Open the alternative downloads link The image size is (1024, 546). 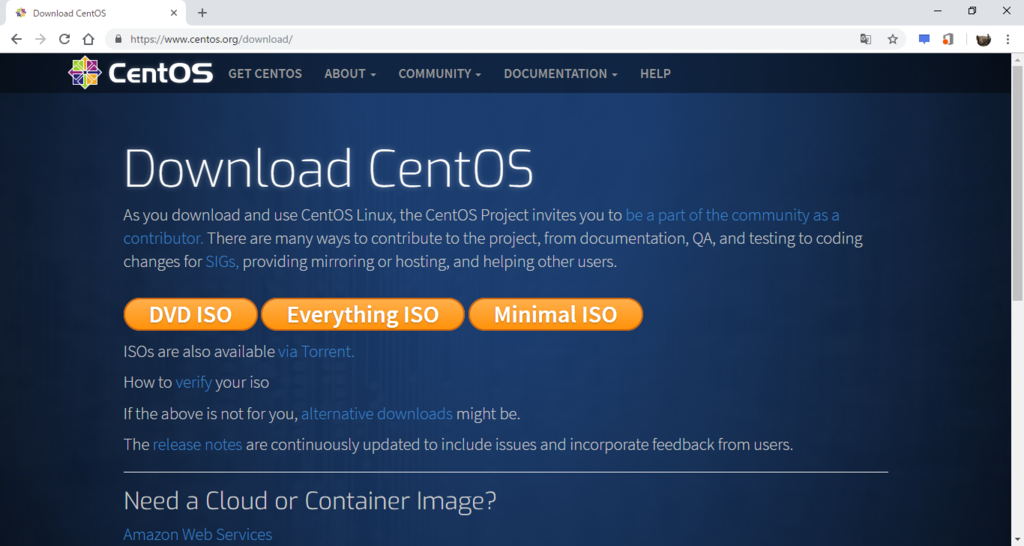pyautogui.click(x=377, y=414)
